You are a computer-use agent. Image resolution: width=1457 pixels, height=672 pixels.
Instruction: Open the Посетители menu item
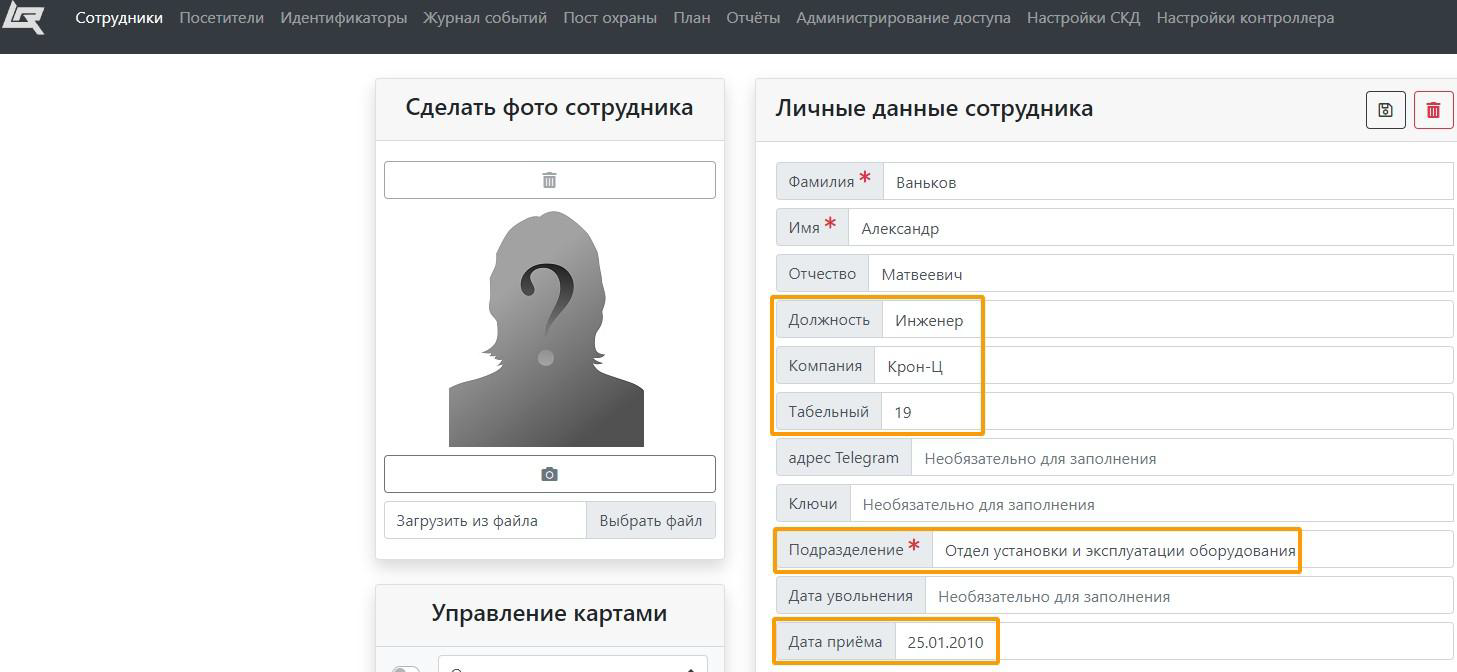(221, 18)
